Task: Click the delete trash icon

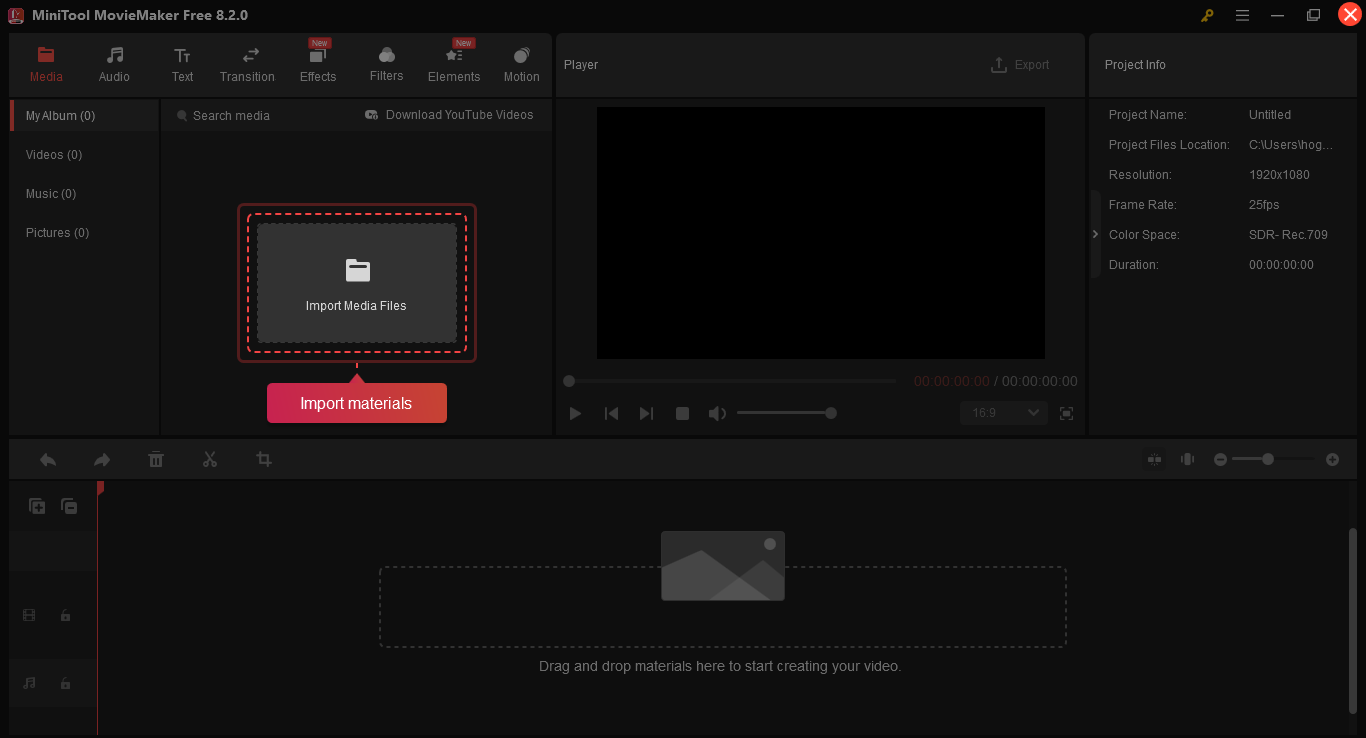Action: [156, 459]
